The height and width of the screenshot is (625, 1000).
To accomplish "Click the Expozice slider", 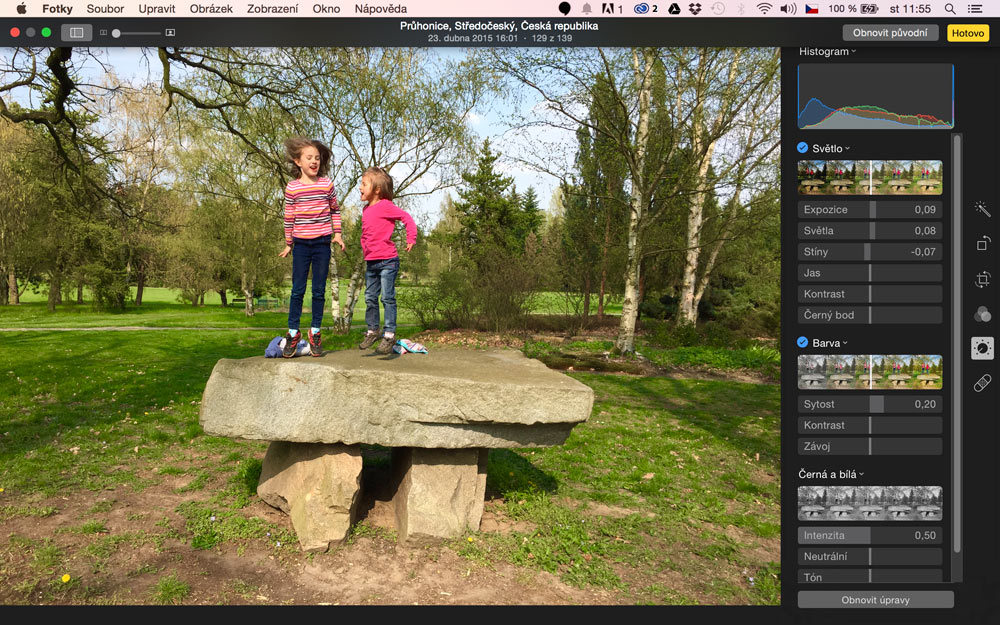I will [870, 210].
